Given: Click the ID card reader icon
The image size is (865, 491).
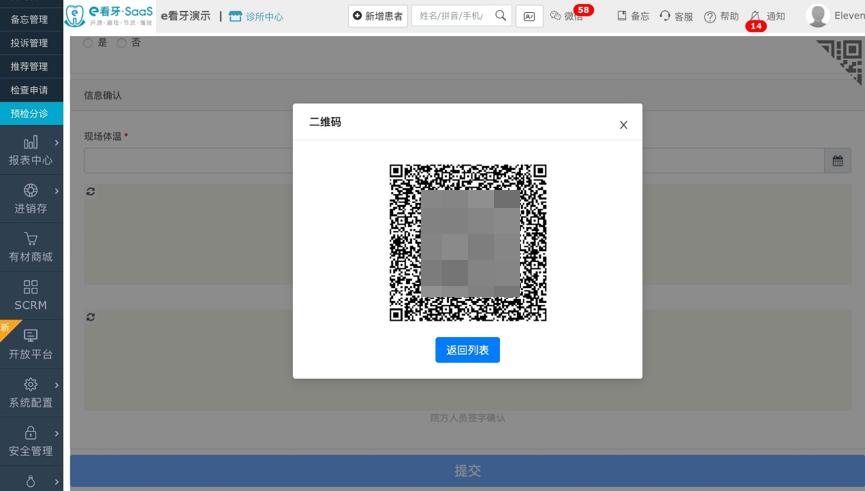Looking at the screenshot, I should (x=529, y=17).
